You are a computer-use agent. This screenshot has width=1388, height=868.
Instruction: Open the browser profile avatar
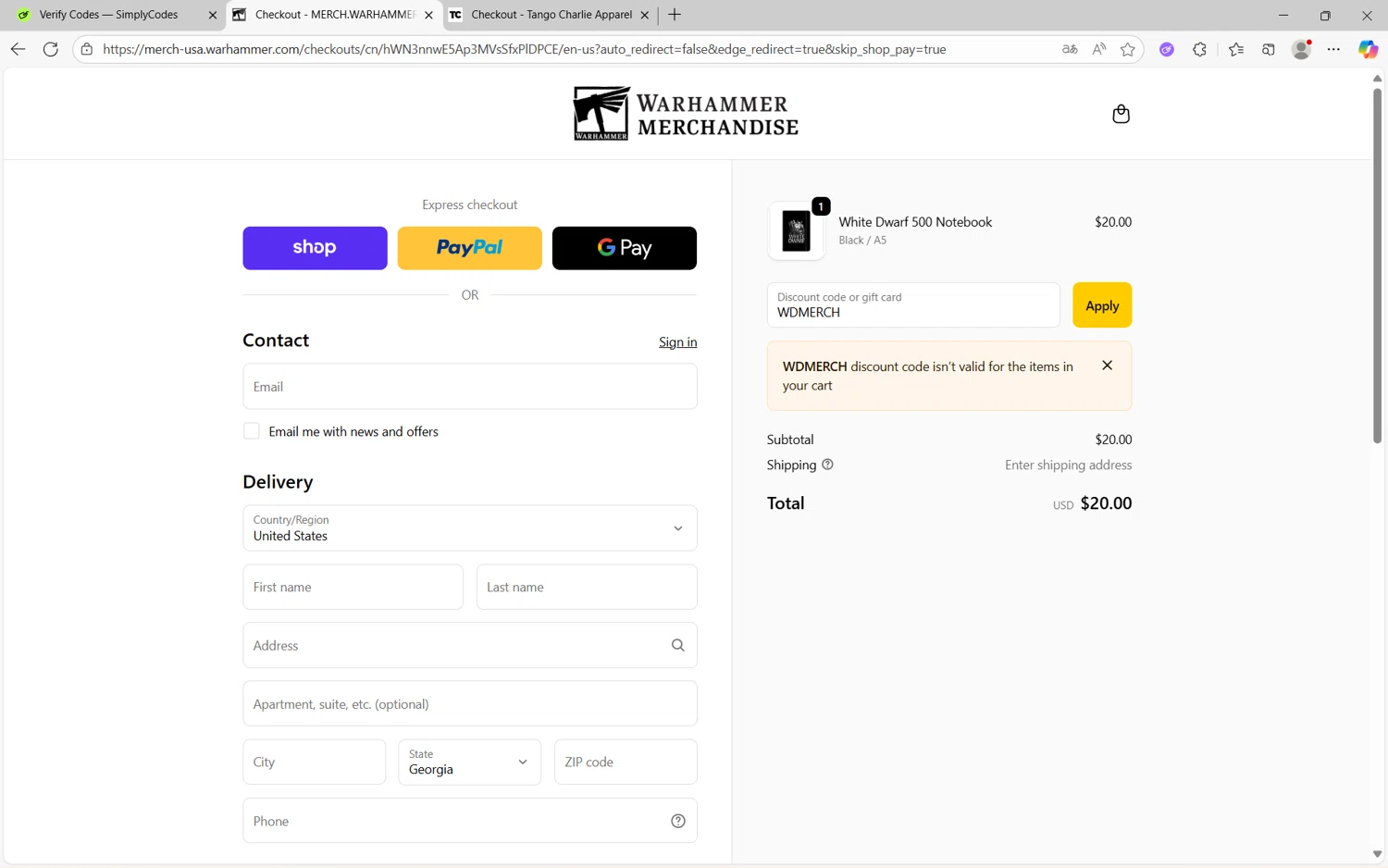pos(1301,49)
